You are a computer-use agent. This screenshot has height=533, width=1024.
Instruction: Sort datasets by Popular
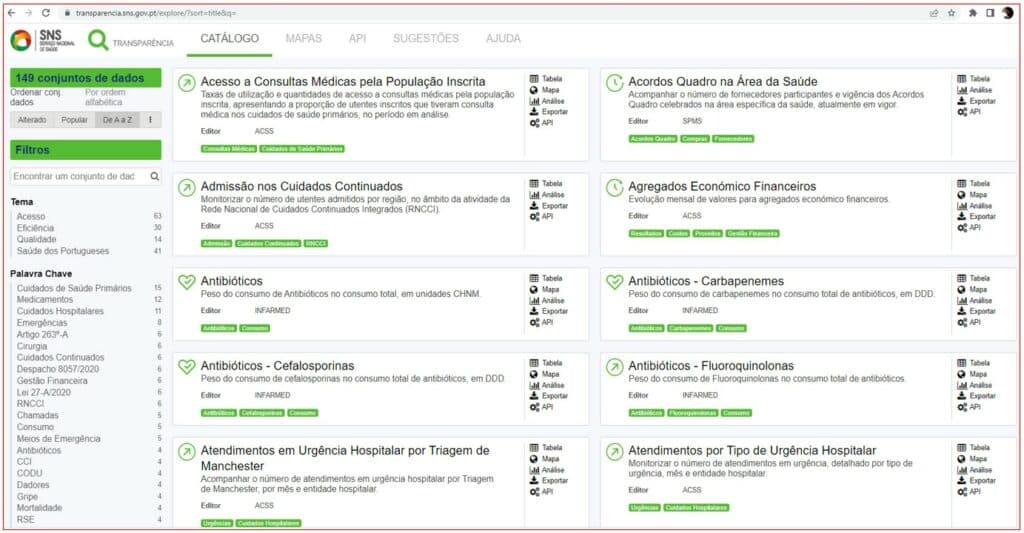click(74, 120)
